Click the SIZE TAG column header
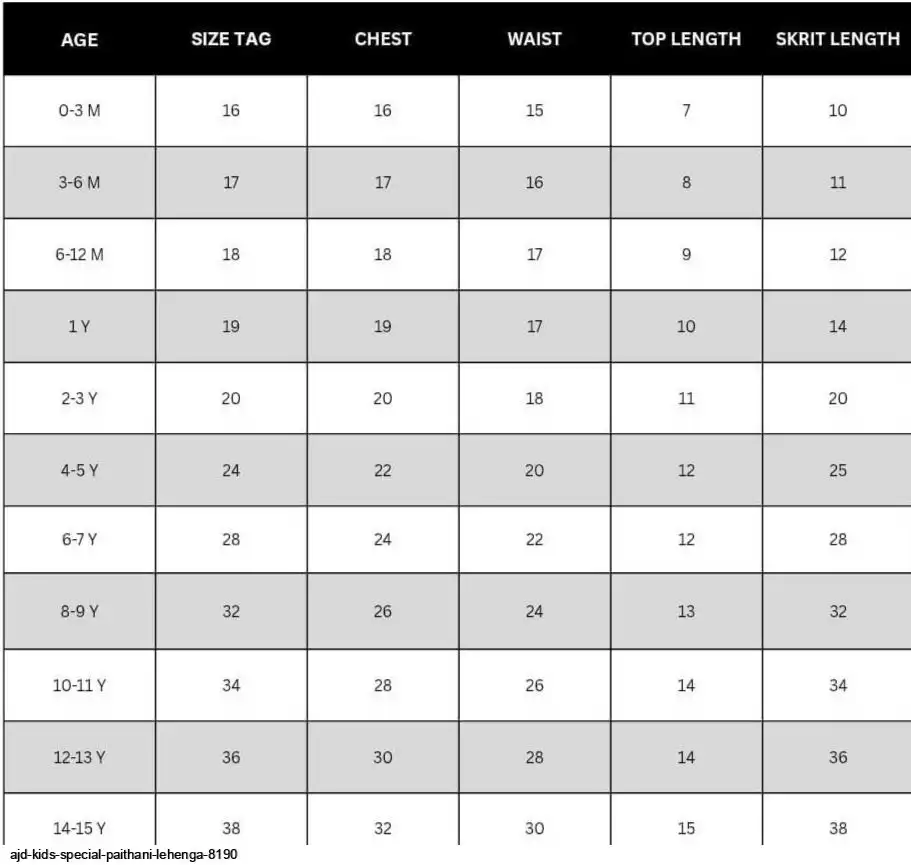This screenshot has width=911, height=865. pos(231,39)
